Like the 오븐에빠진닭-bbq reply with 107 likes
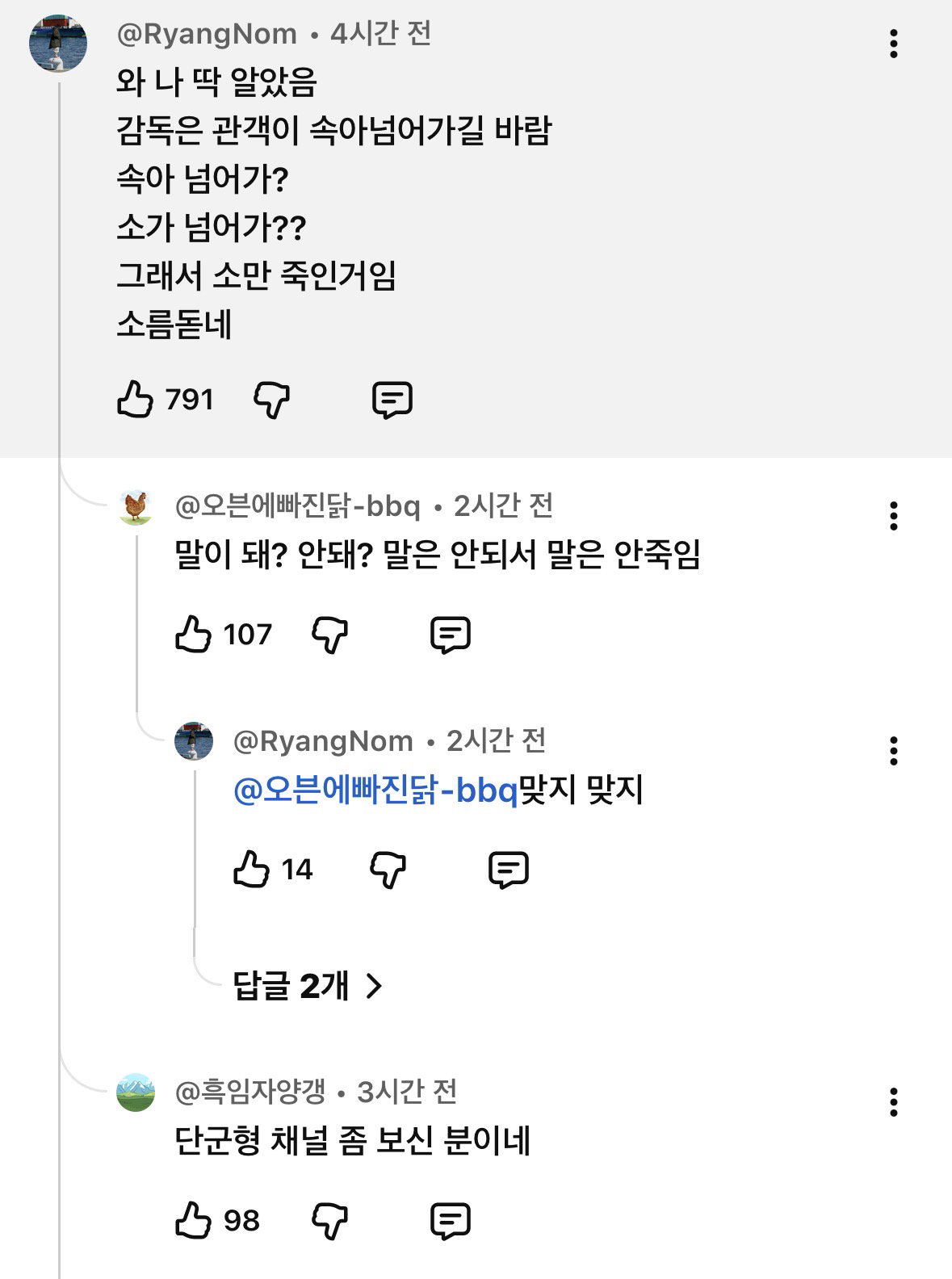The image size is (952, 1279). pos(193,634)
